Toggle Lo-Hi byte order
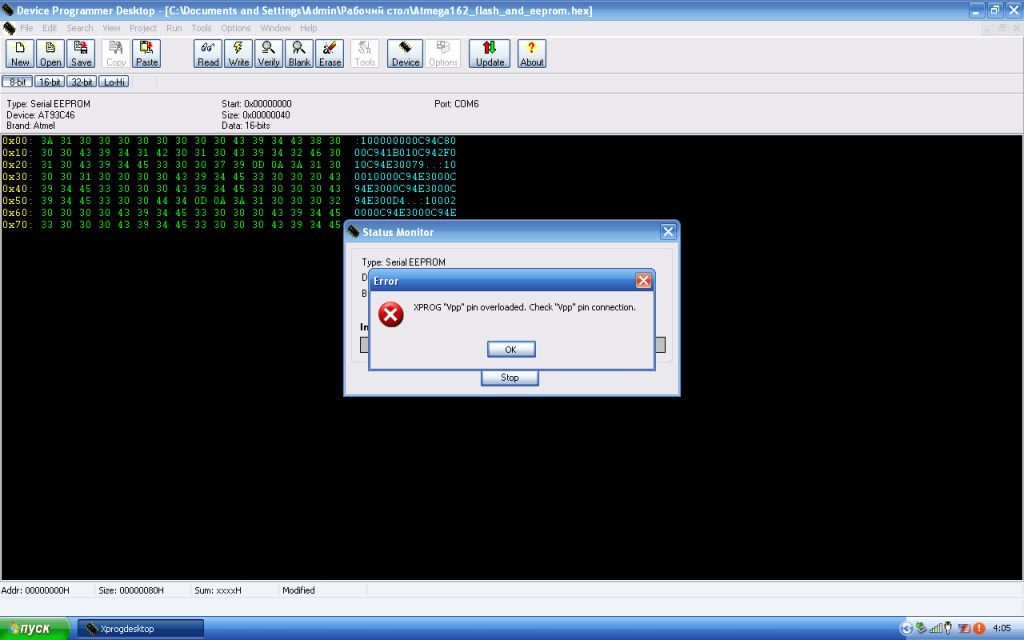The image size is (1024, 640). (x=114, y=82)
